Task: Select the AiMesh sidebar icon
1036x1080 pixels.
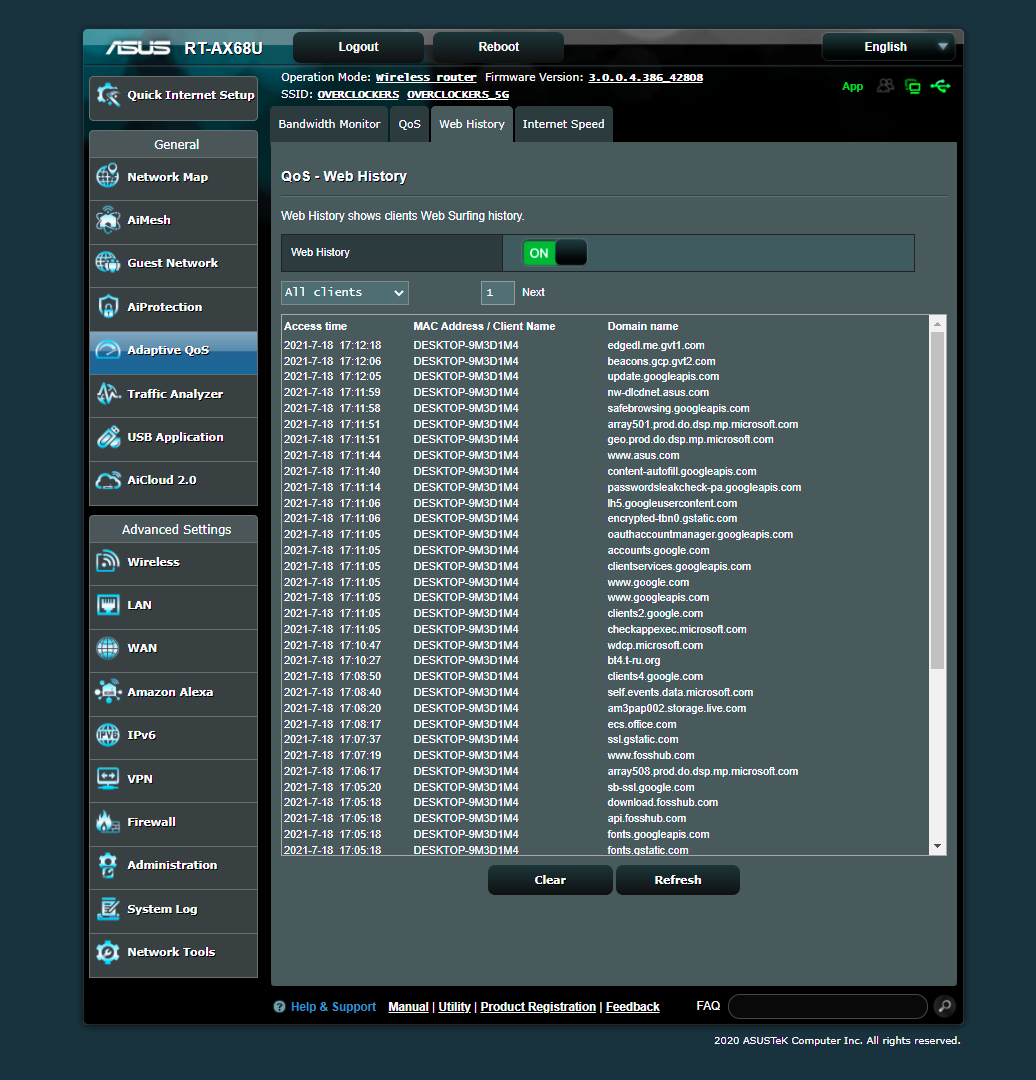Action: pyautogui.click(x=108, y=220)
